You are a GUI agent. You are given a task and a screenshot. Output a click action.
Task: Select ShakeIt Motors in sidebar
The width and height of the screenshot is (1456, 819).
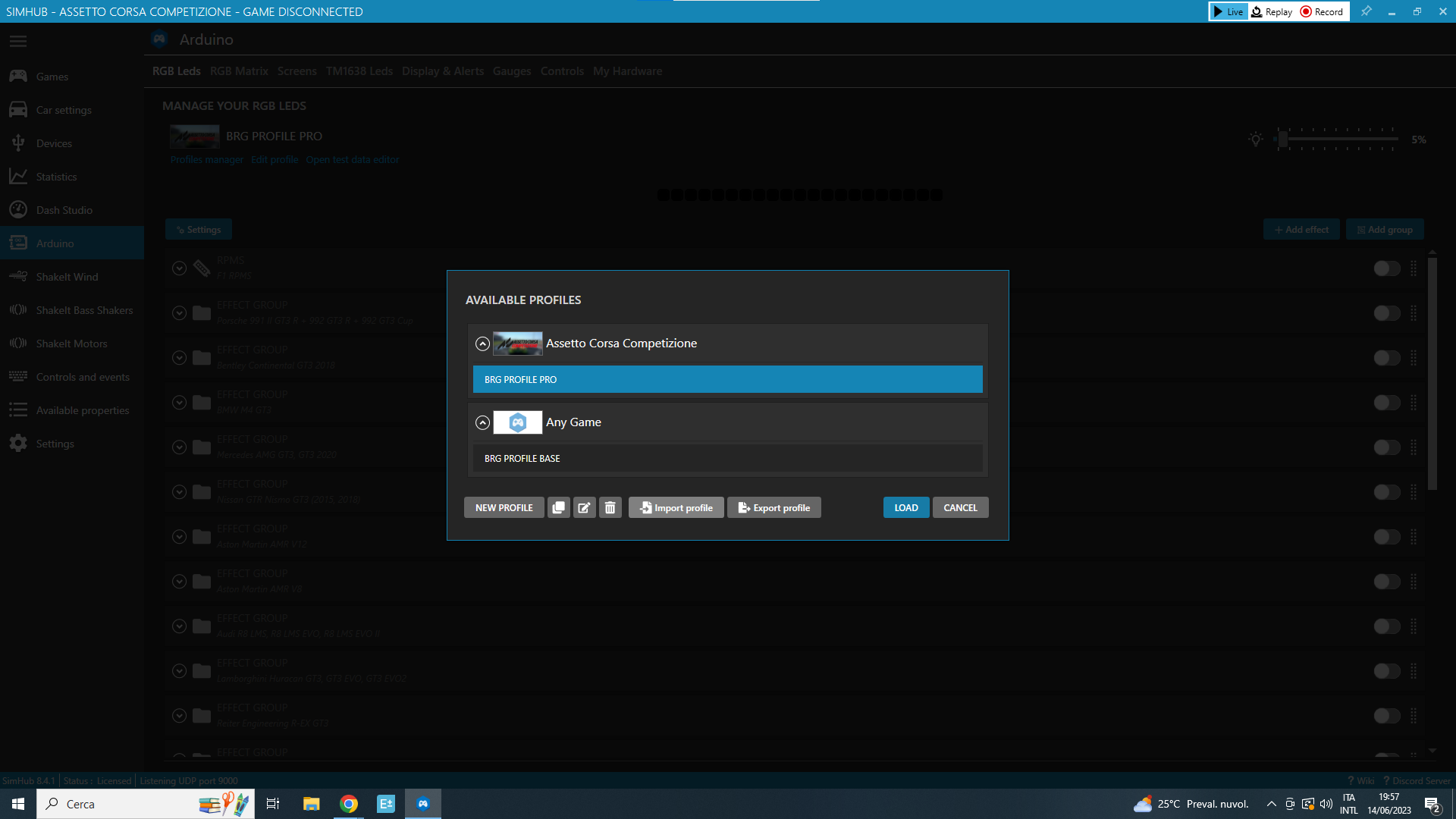click(72, 344)
